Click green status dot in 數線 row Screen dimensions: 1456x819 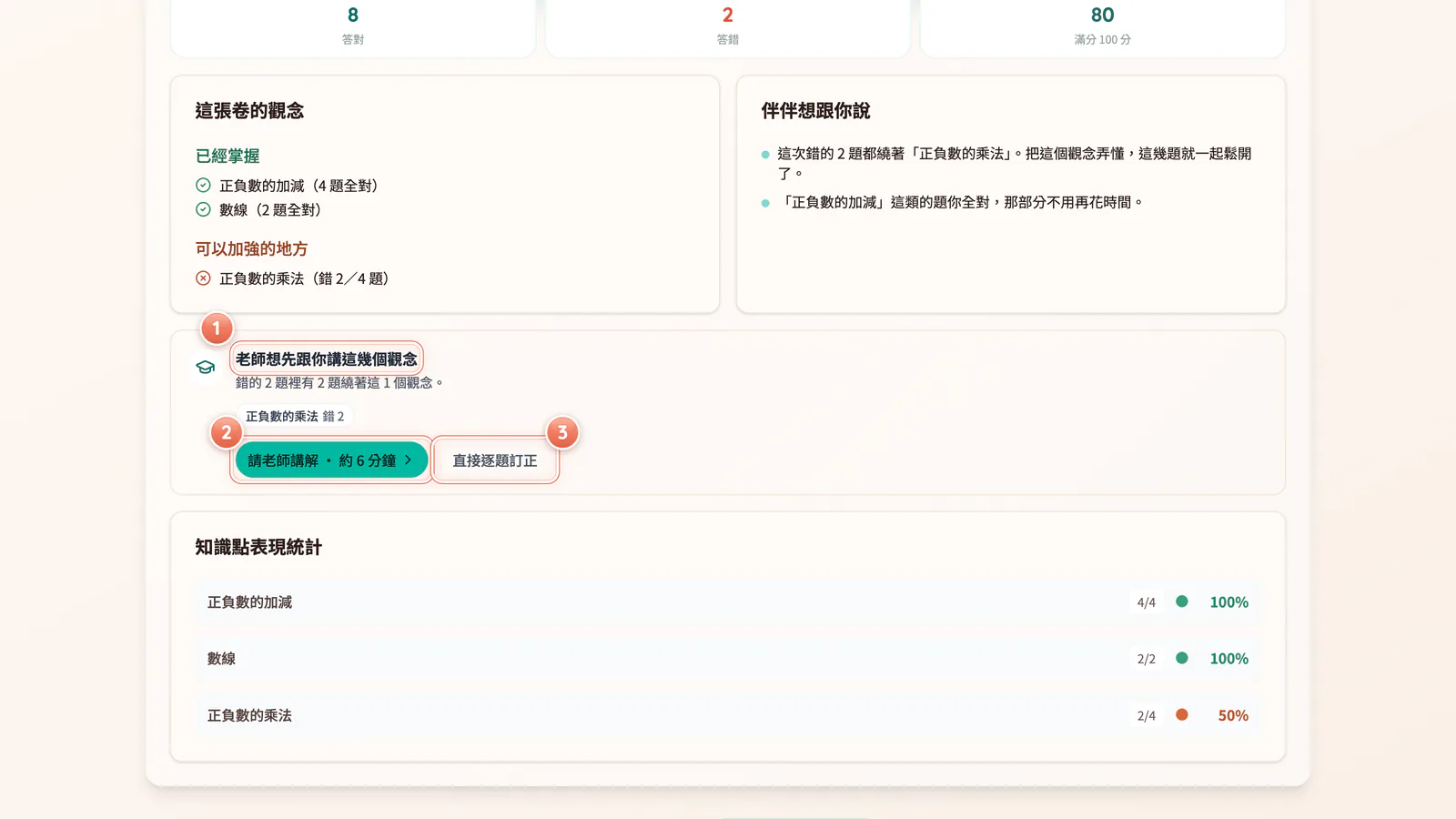click(1181, 658)
